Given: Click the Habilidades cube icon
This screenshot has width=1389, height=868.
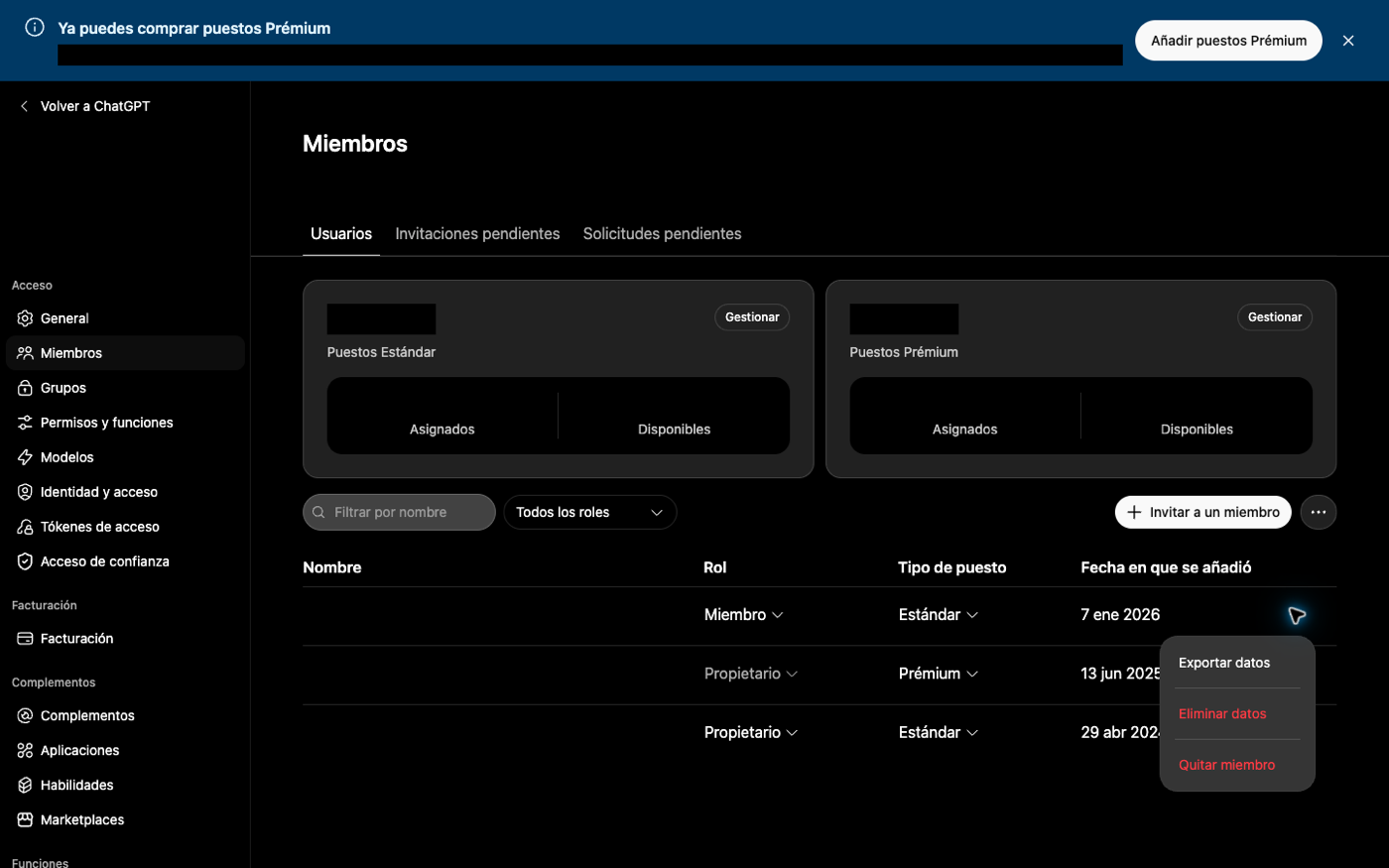Looking at the screenshot, I should (25, 785).
